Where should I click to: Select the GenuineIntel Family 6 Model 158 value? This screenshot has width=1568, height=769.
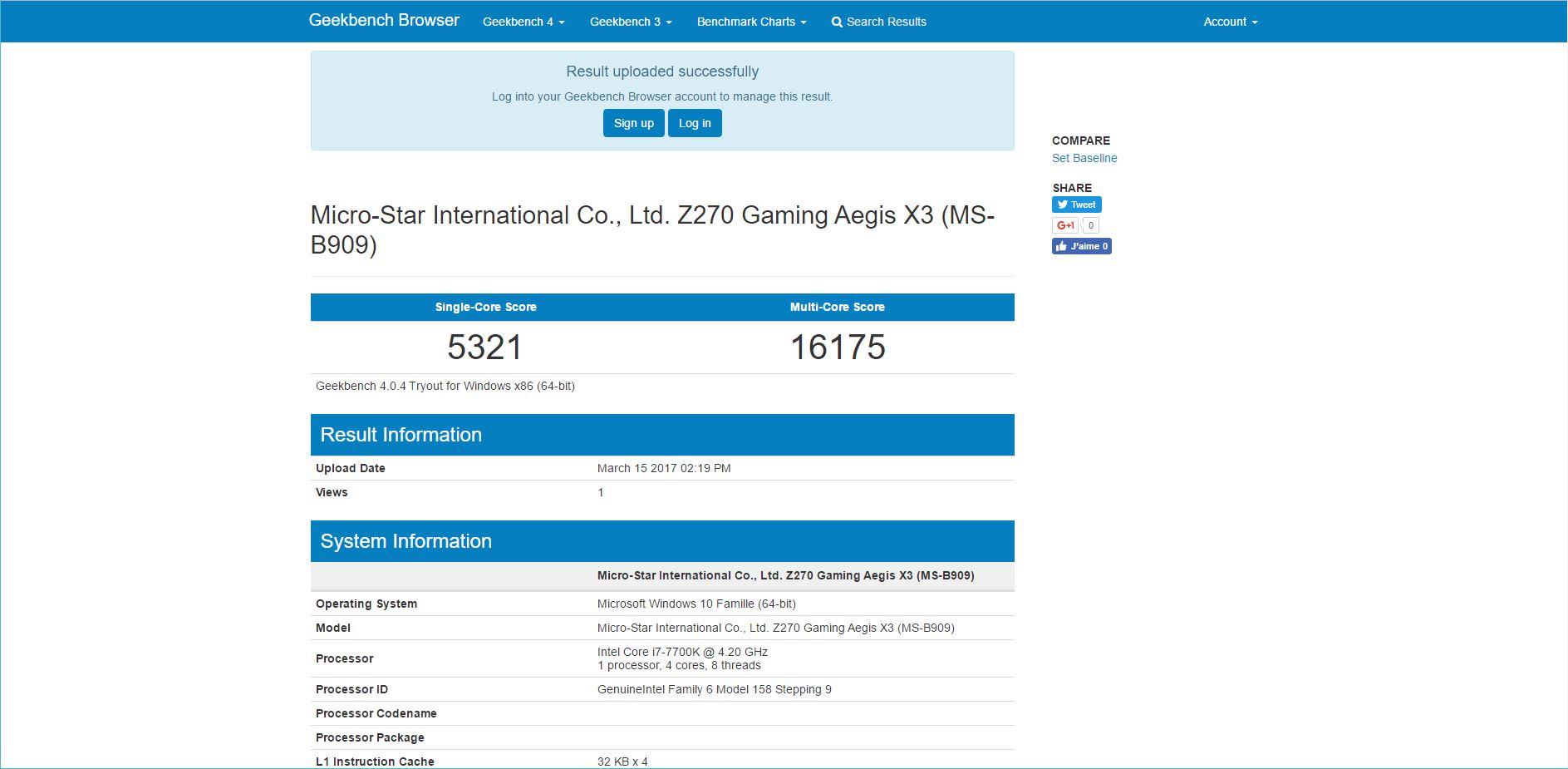pos(715,689)
